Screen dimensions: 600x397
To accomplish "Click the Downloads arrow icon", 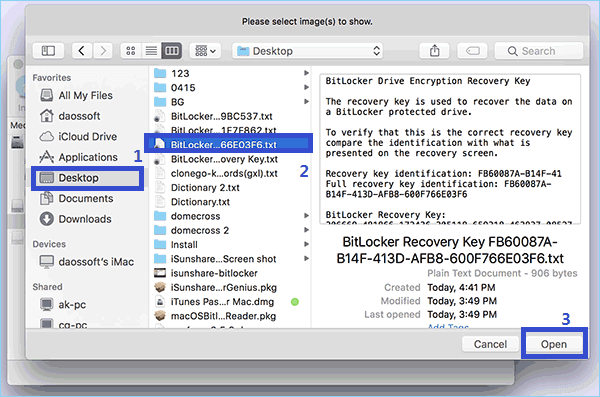I will pyautogui.click(x=47, y=219).
